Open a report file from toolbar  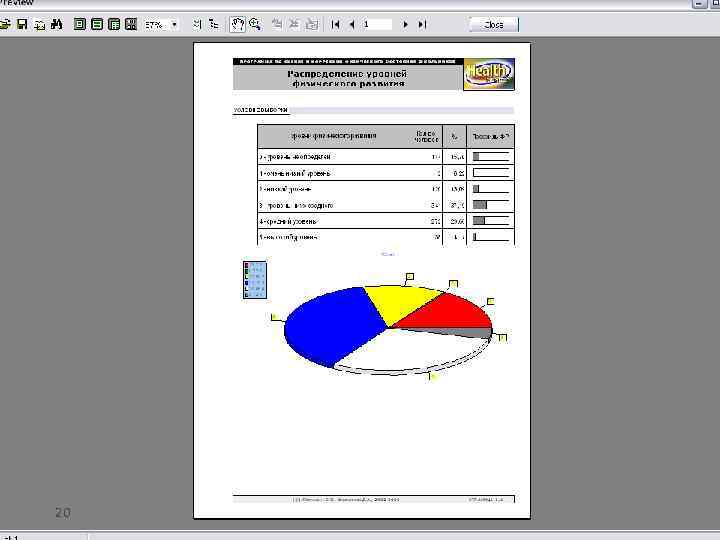[x=4, y=24]
